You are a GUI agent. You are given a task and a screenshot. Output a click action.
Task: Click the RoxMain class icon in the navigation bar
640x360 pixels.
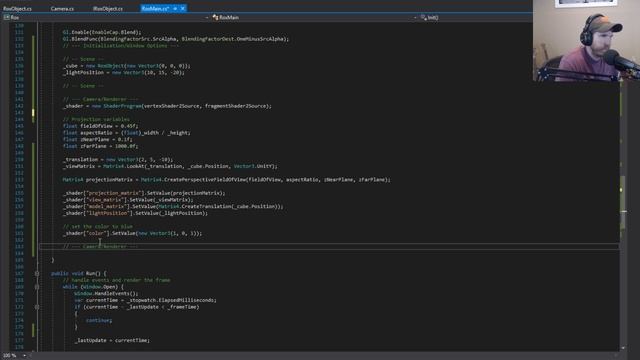point(215,18)
